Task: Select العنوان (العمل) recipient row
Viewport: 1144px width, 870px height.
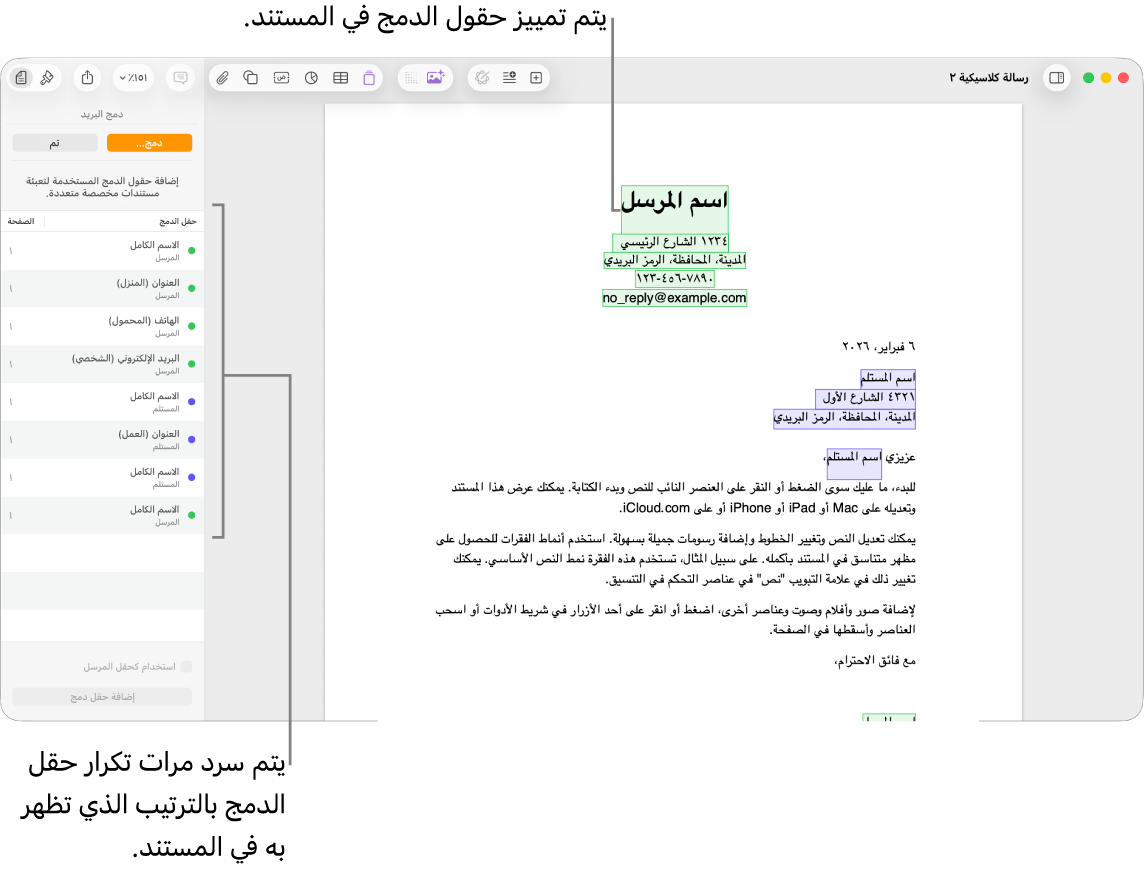Action: tap(102, 439)
